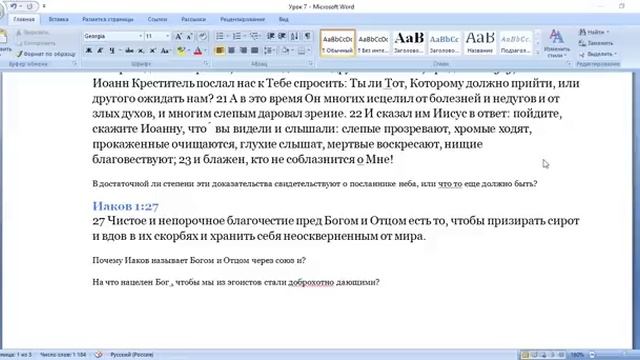Screen dimensions: 640x360
Task: Justify text alignment
Action: point(255,51)
